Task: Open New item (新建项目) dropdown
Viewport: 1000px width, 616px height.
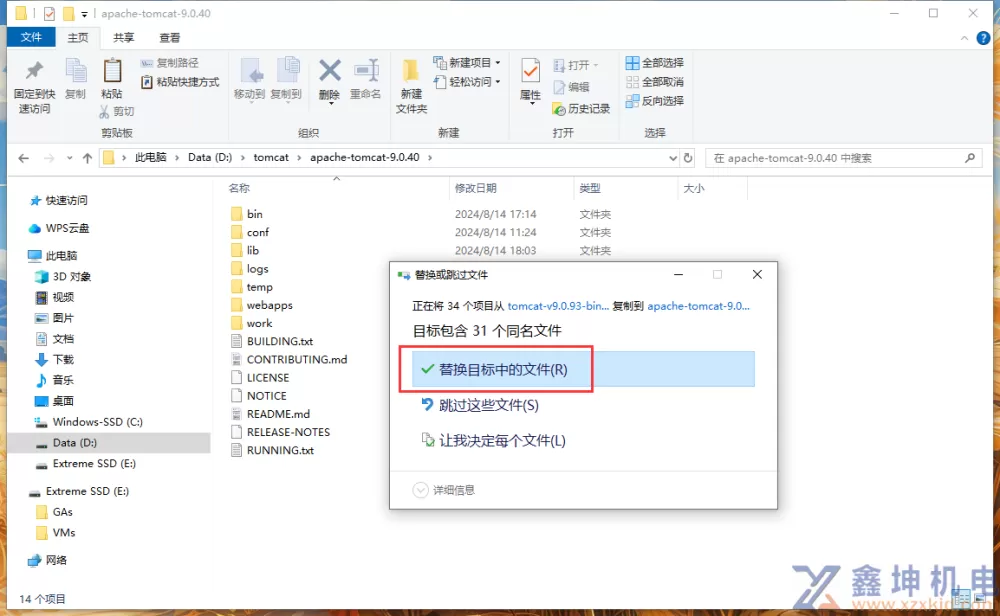Action: click(x=467, y=62)
